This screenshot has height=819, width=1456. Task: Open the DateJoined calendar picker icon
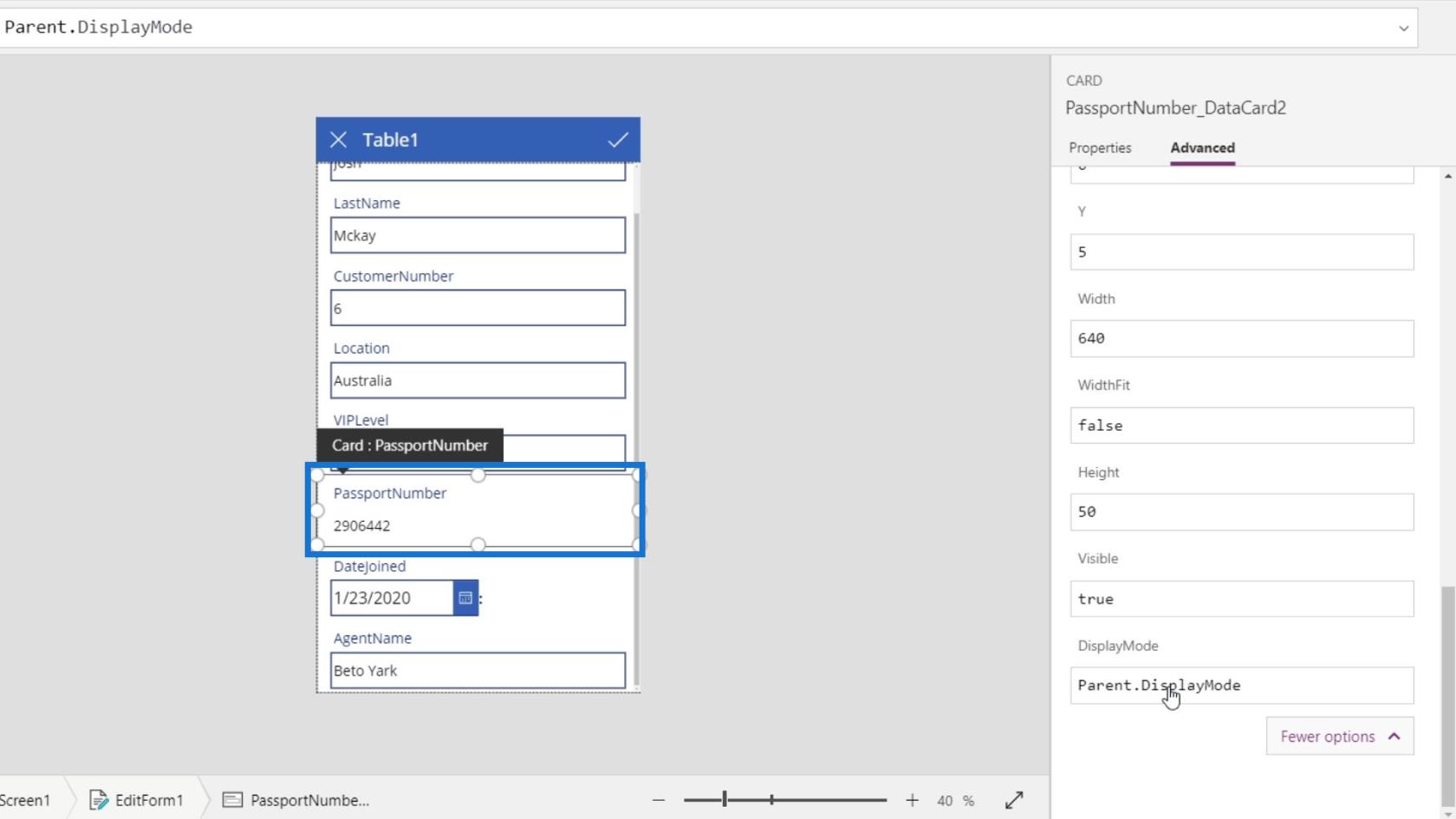[465, 598]
